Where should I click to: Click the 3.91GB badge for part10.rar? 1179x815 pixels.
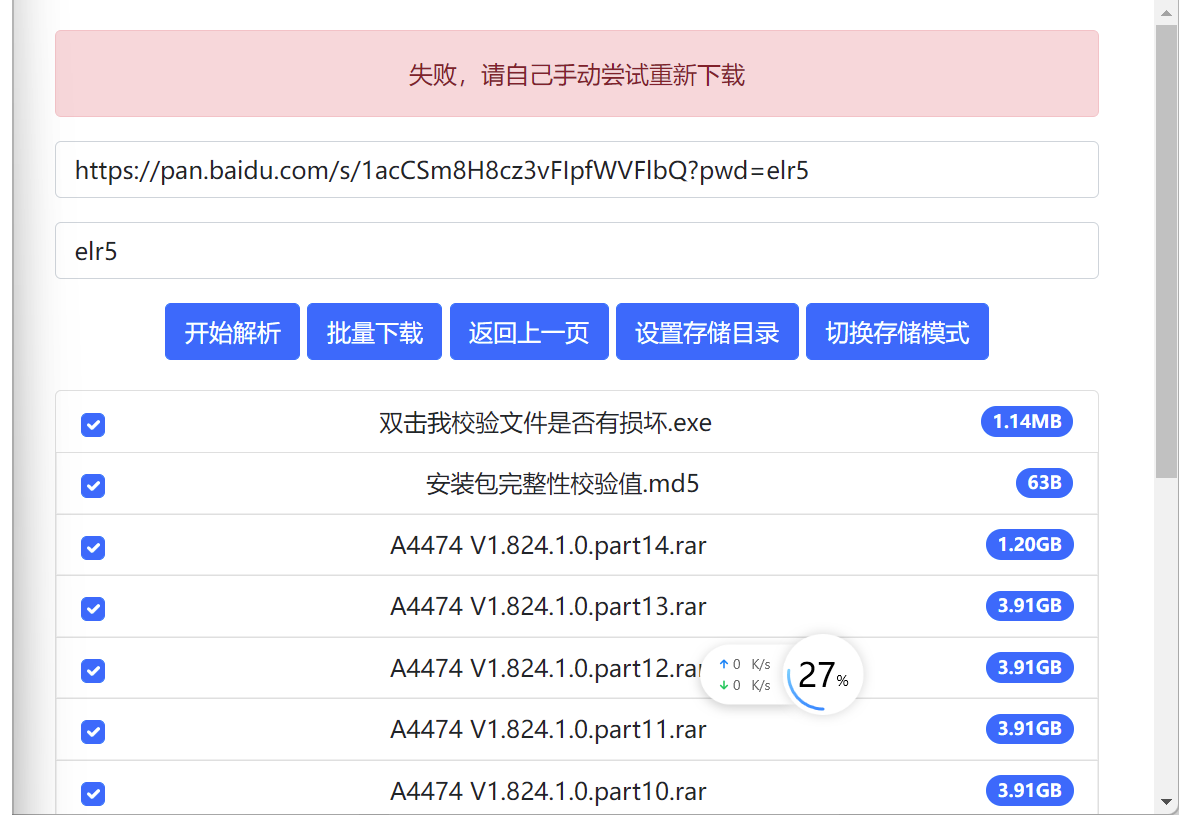1029,790
